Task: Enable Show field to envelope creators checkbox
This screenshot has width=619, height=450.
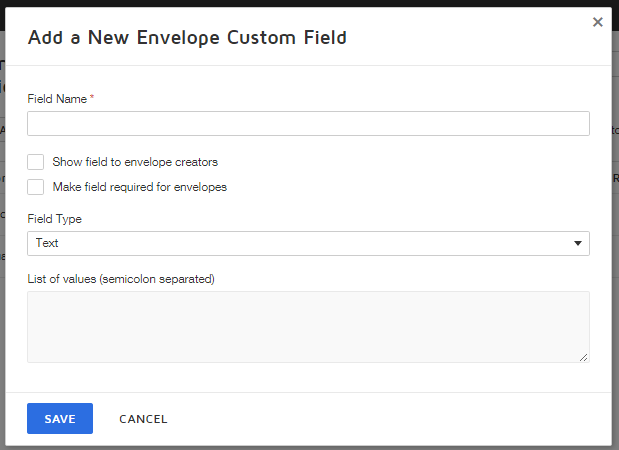Action: pos(36,162)
